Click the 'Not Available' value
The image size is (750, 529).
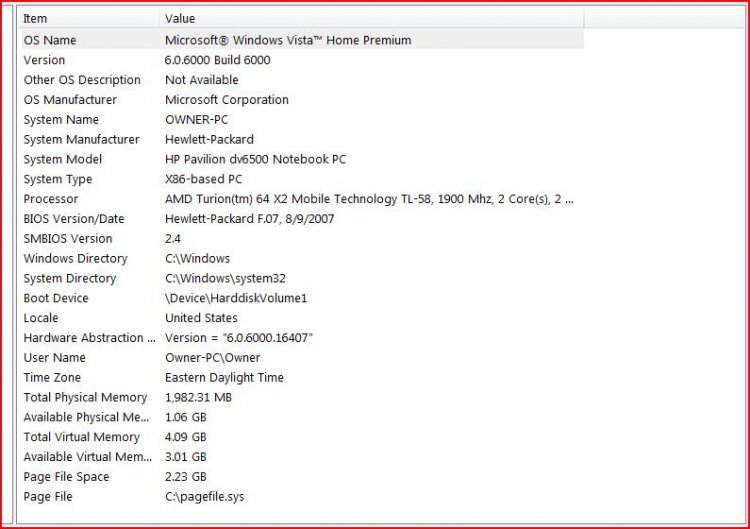(x=201, y=80)
